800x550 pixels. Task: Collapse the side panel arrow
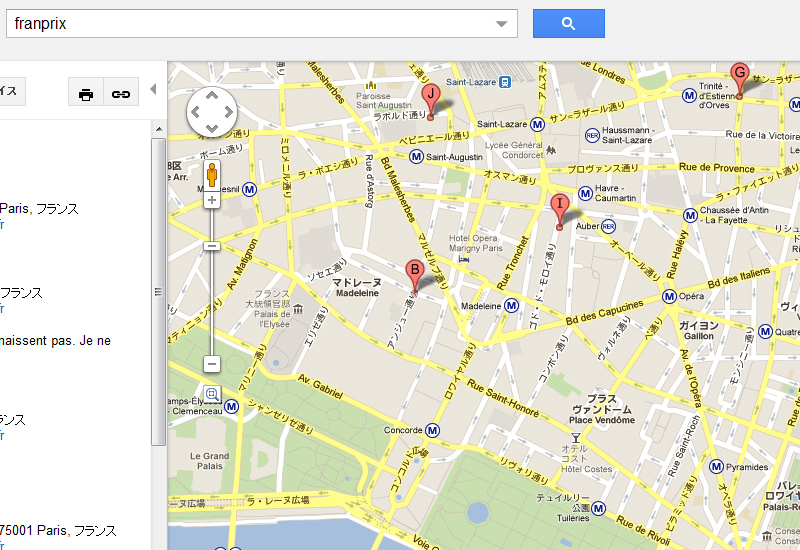[153, 89]
